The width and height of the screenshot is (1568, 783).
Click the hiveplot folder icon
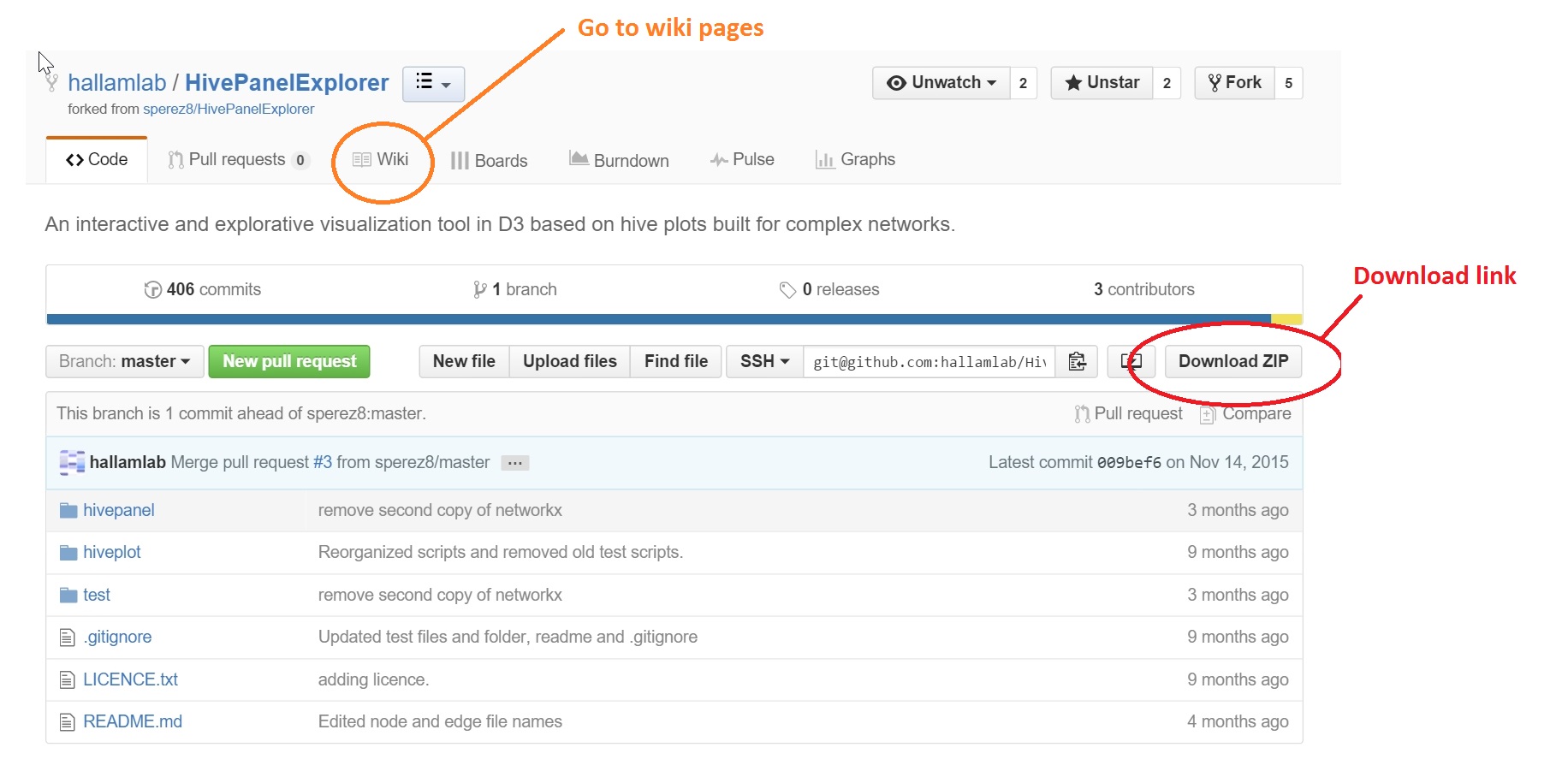(68, 553)
